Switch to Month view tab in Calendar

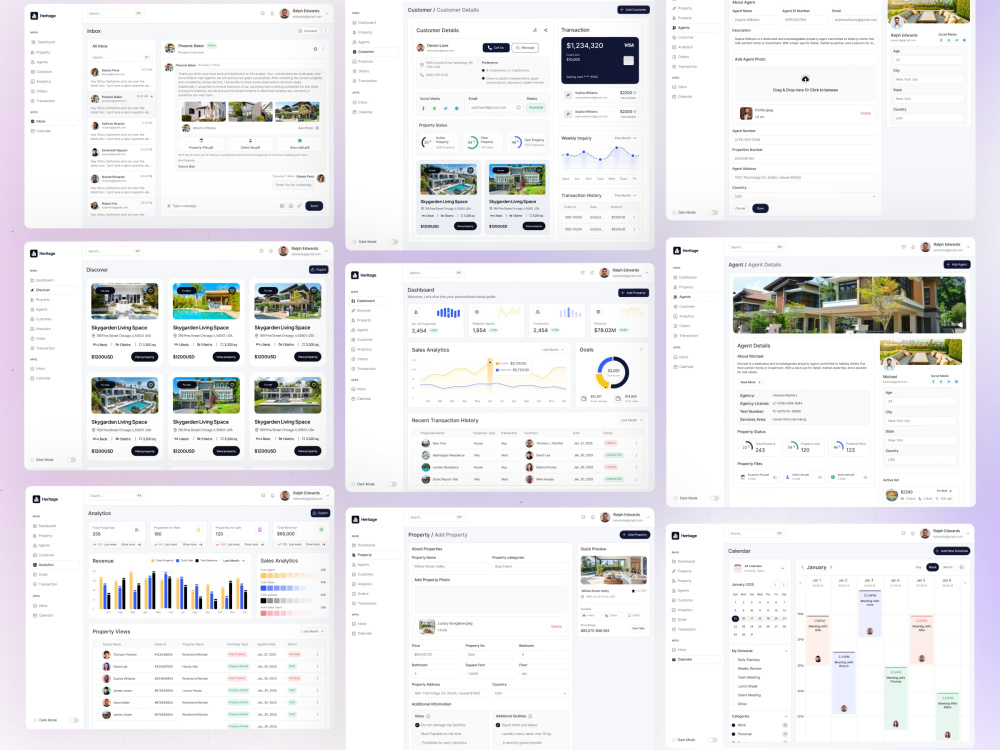point(948,567)
